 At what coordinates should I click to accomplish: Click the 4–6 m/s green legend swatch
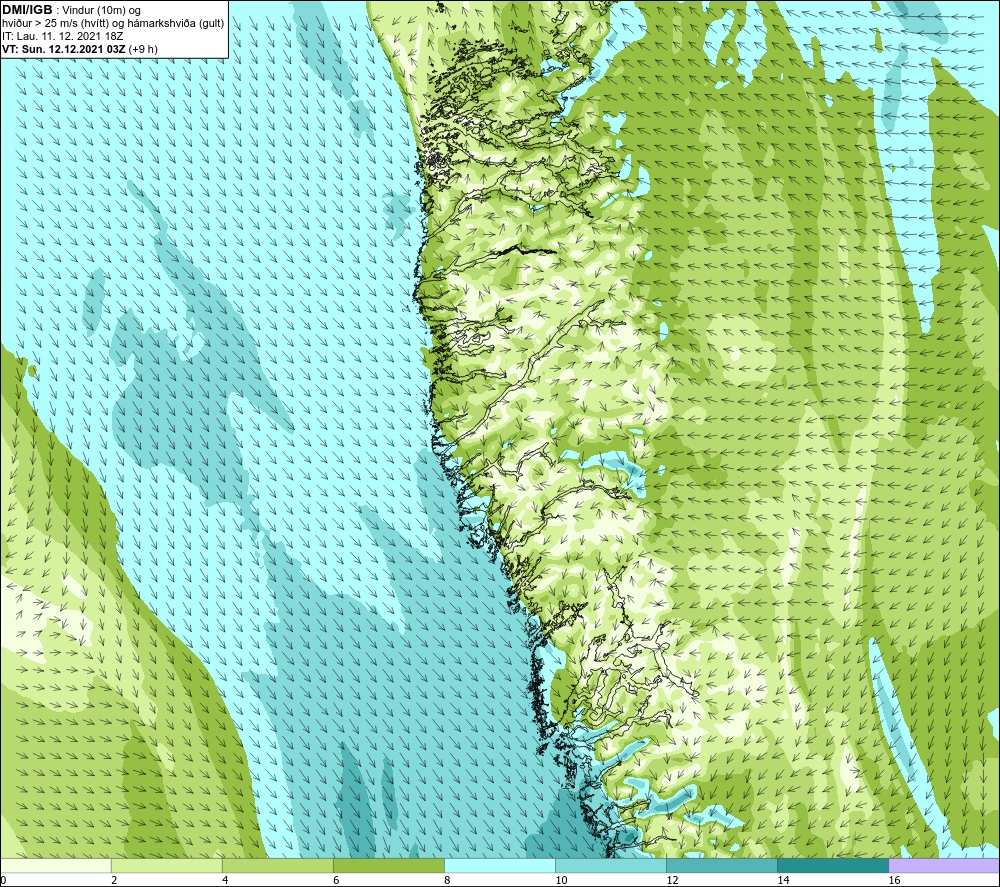277,865
